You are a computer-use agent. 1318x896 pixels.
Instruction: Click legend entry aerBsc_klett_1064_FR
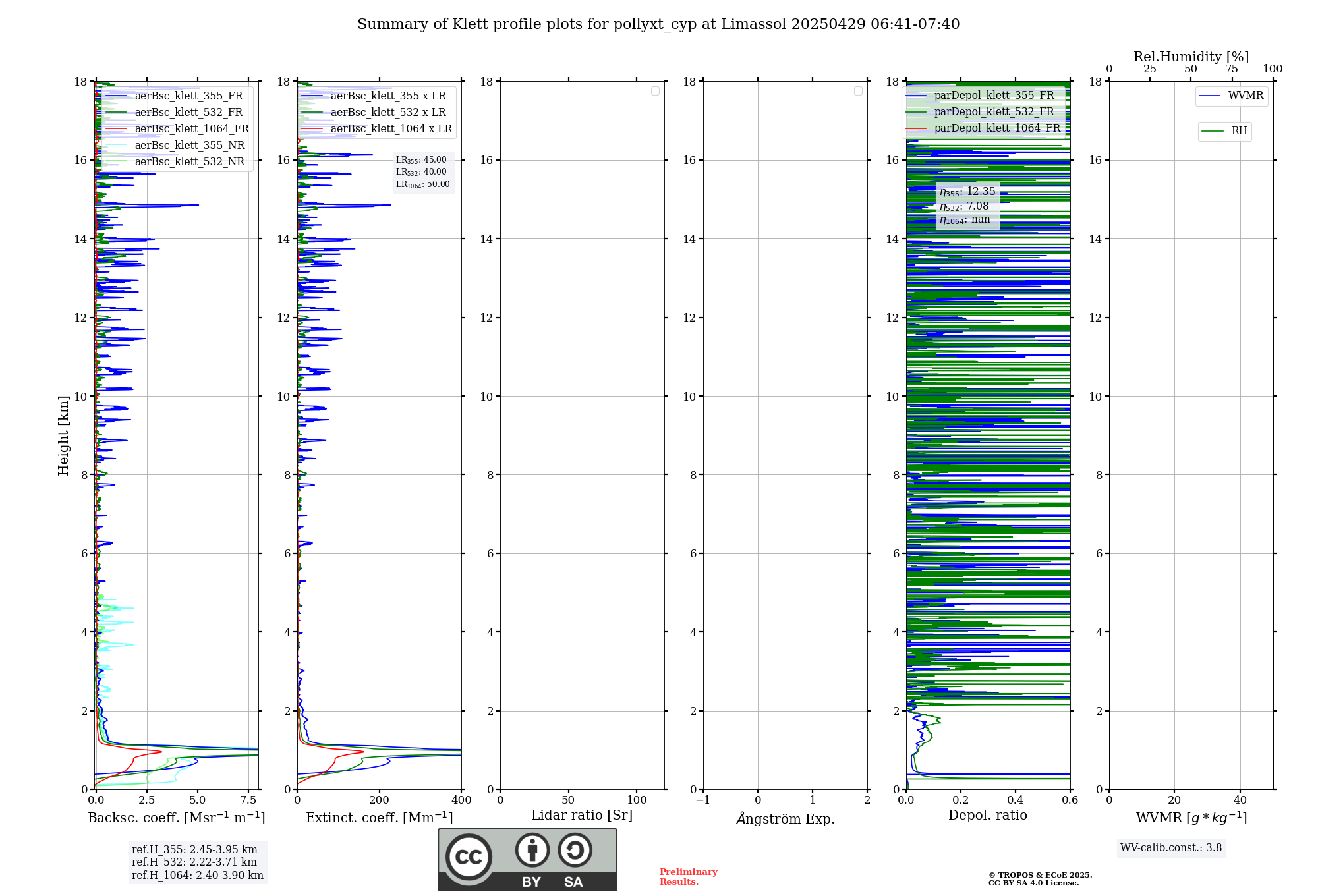177,129
